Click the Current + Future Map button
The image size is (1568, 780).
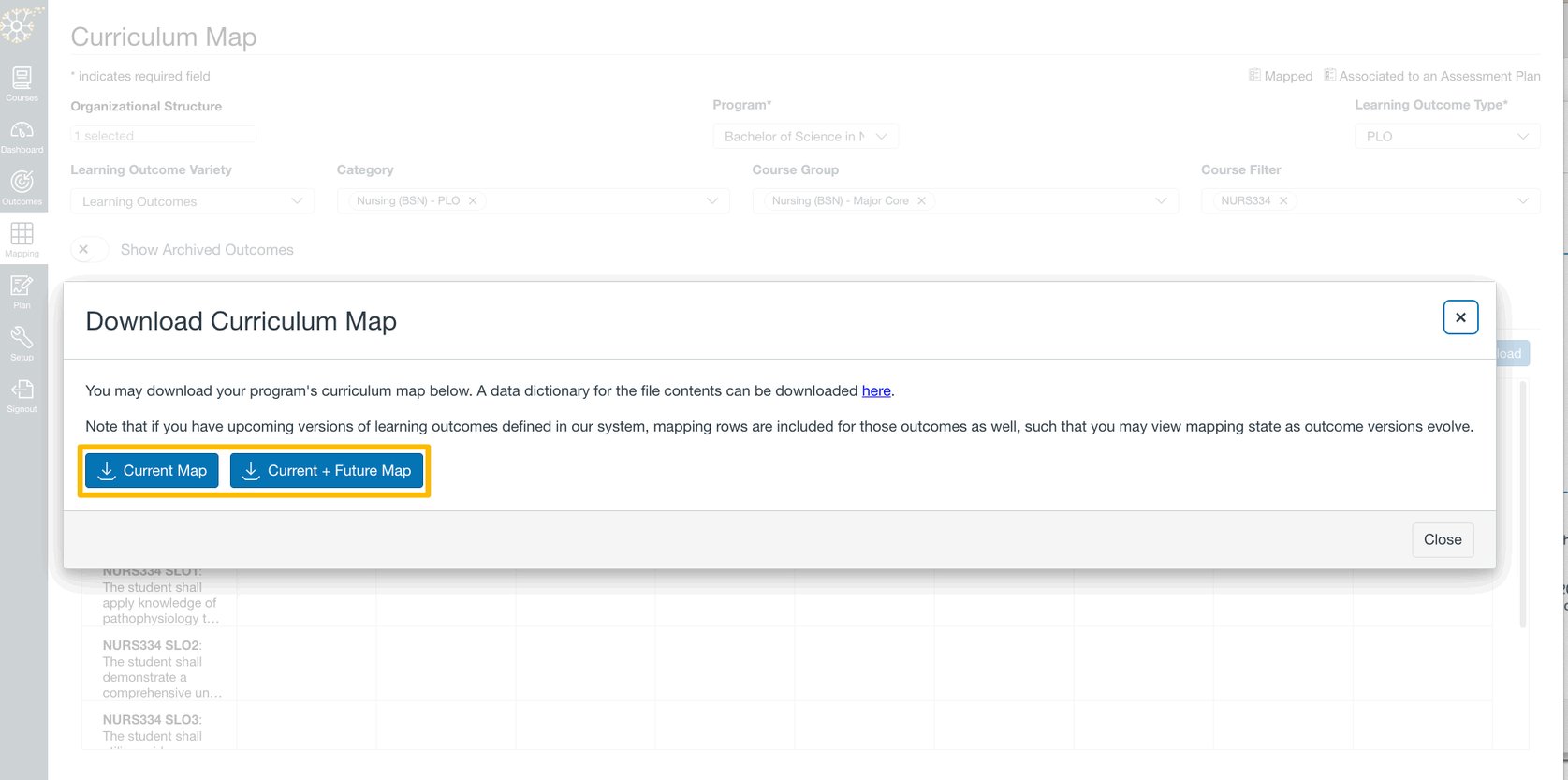327,470
